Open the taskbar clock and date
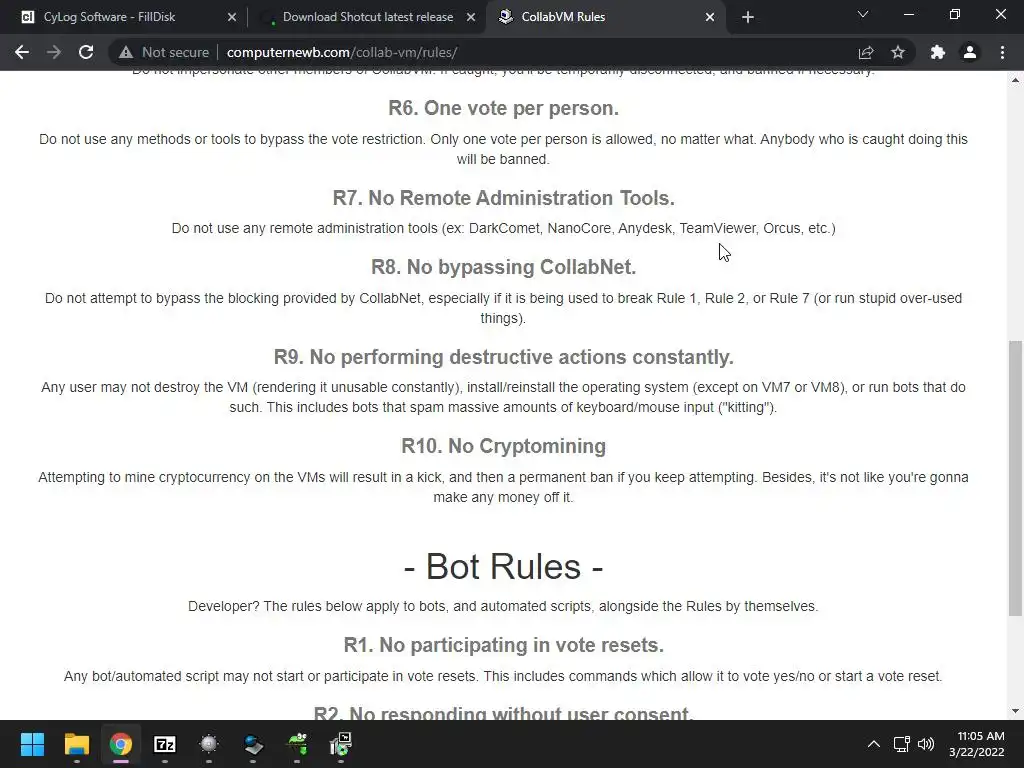Image resolution: width=1024 pixels, height=768 pixels. coord(976,744)
